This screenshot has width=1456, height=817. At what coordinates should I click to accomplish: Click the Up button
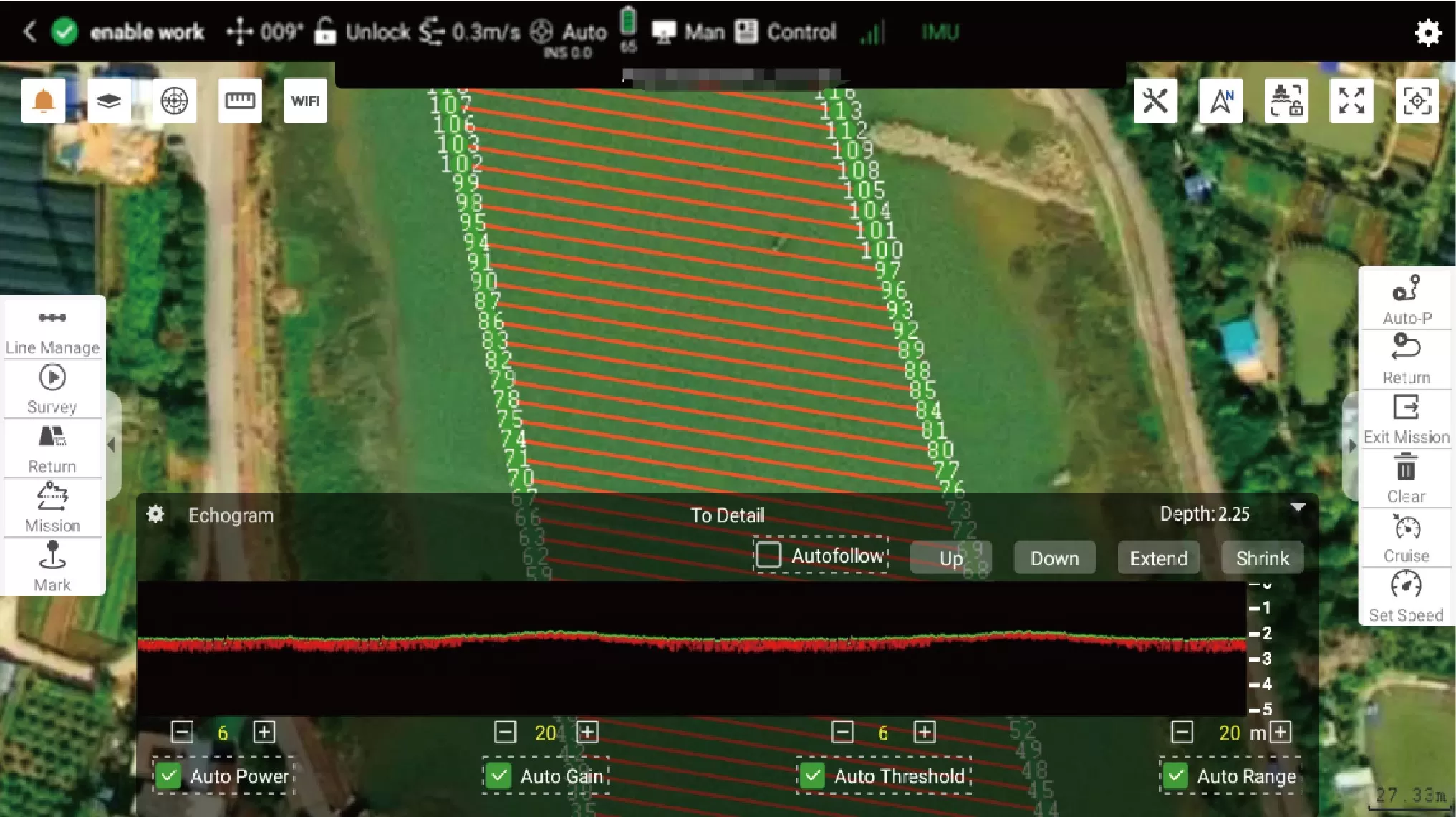tap(951, 558)
